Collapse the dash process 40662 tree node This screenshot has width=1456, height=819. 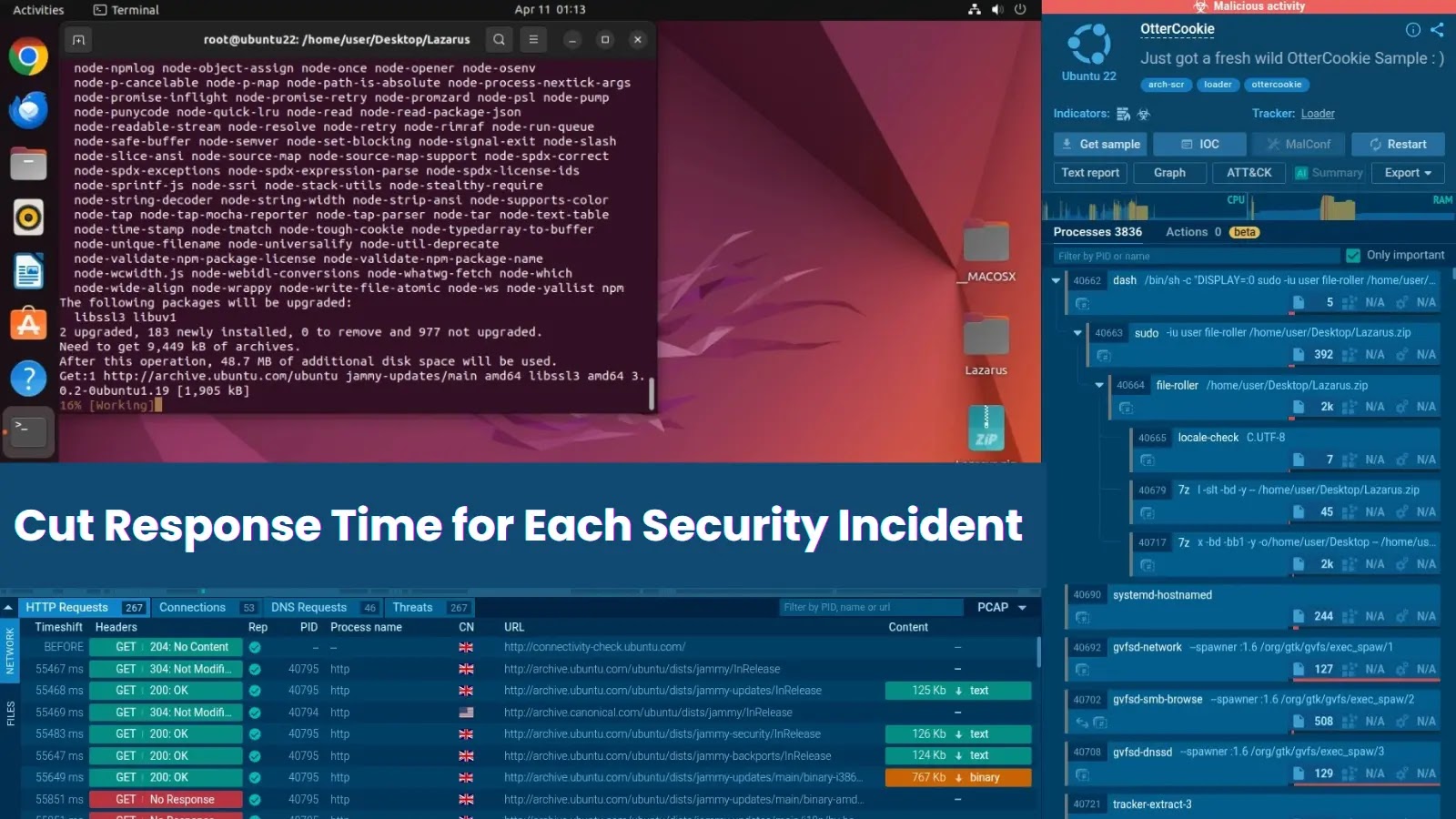(x=1056, y=280)
